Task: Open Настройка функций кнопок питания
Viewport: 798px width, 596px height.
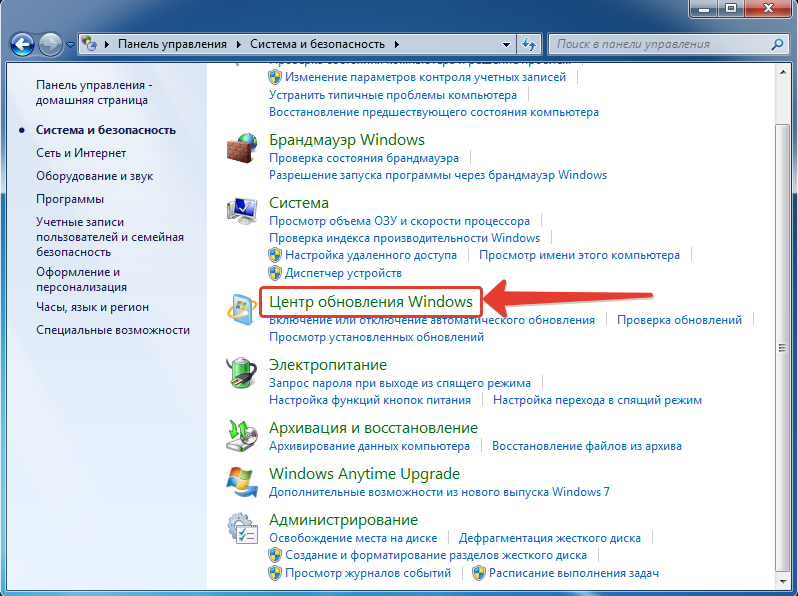Action: 370,400
